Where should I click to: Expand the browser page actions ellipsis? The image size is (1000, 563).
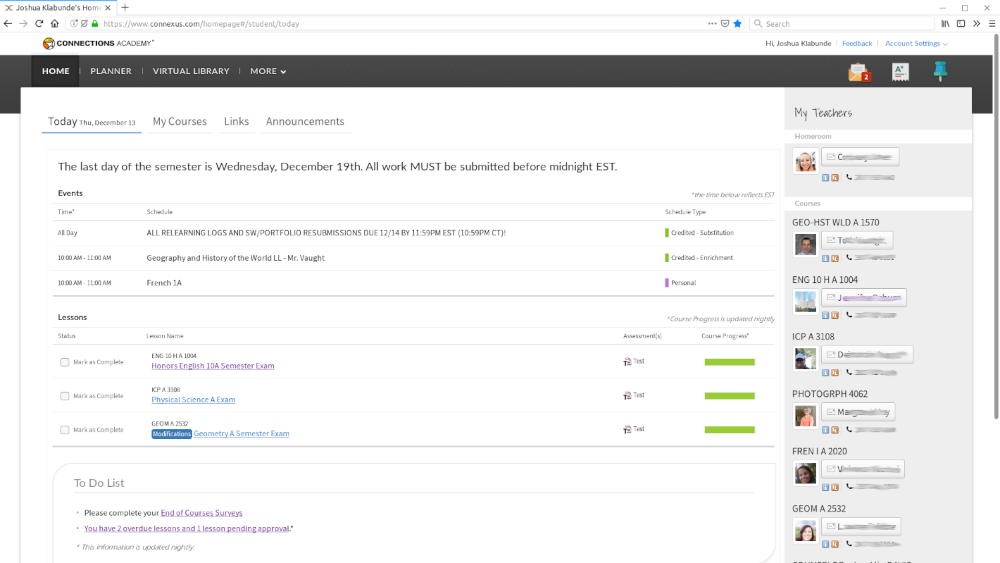pyautogui.click(x=712, y=23)
